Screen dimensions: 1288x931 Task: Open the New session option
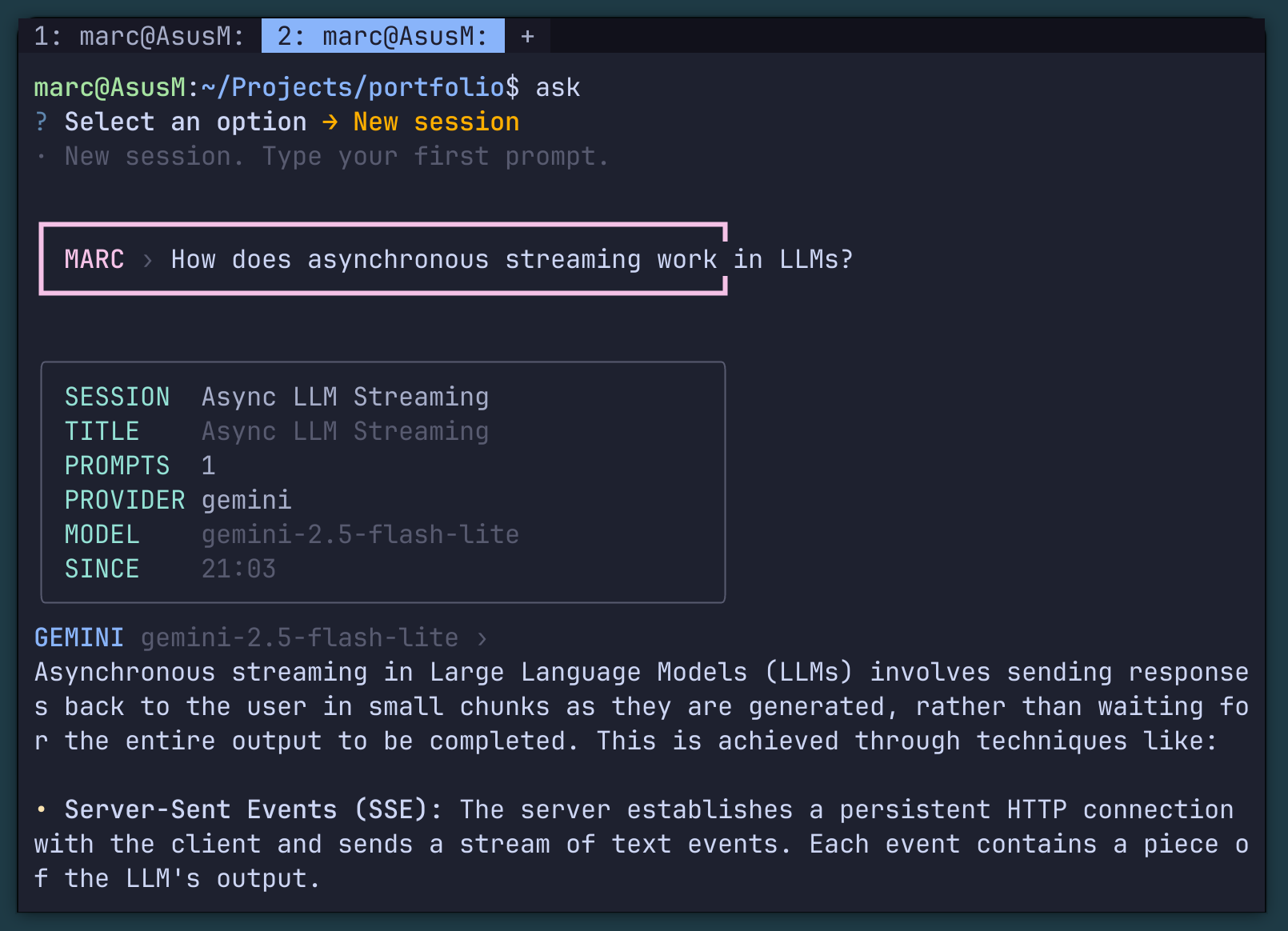pos(435,122)
